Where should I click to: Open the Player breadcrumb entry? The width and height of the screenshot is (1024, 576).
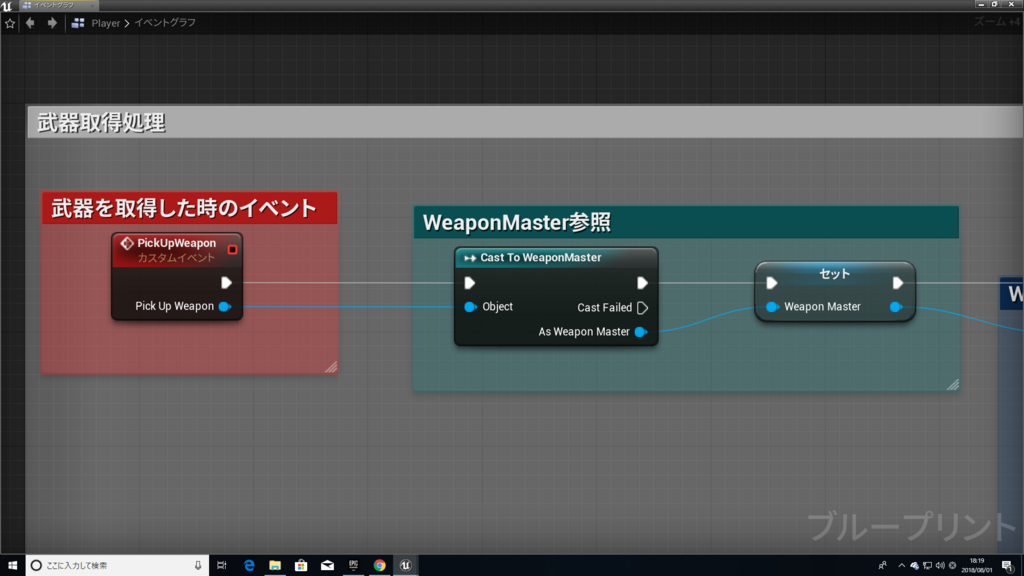tap(106, 20)
